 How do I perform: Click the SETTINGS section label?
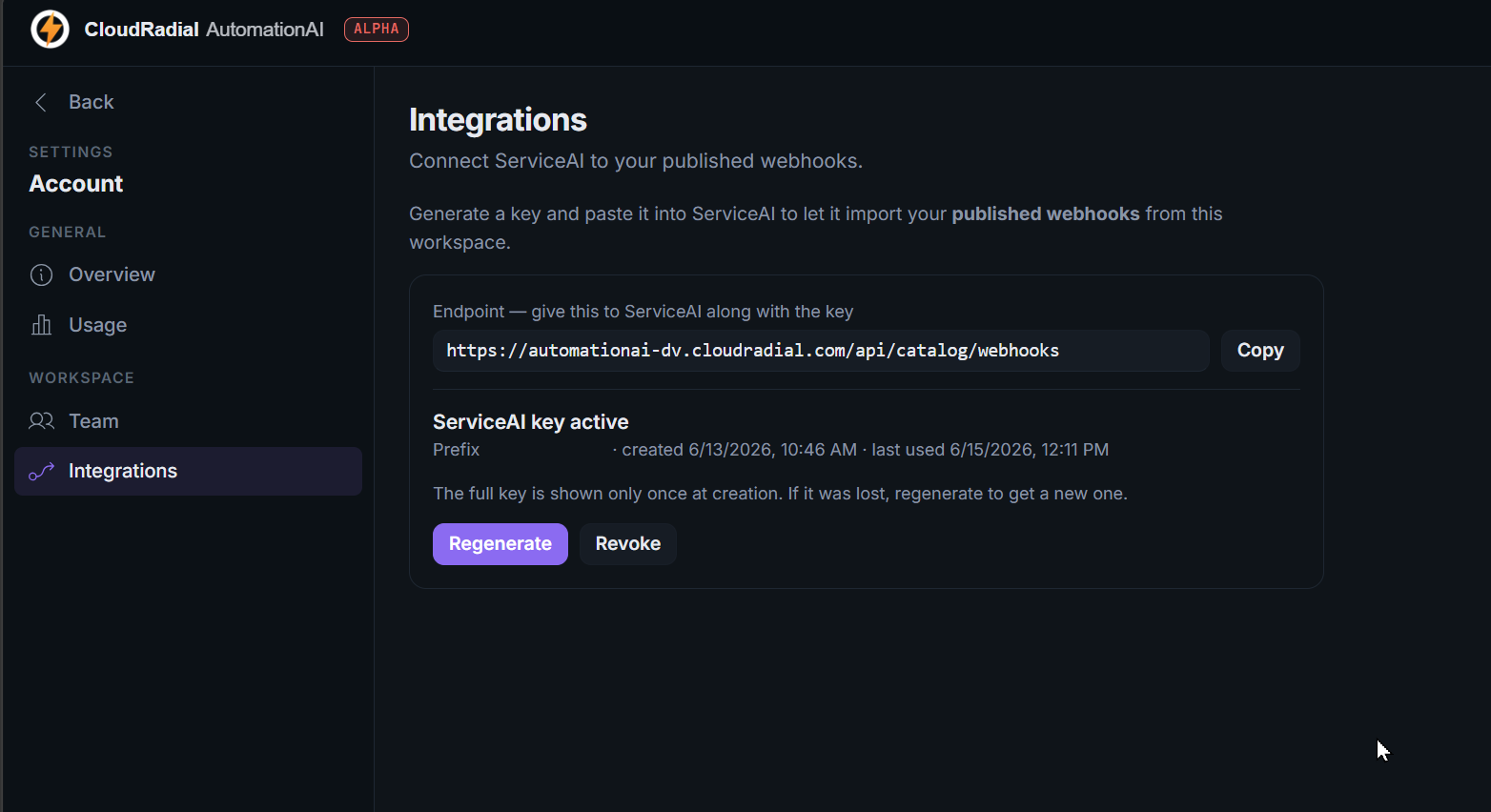pos(71,152)
